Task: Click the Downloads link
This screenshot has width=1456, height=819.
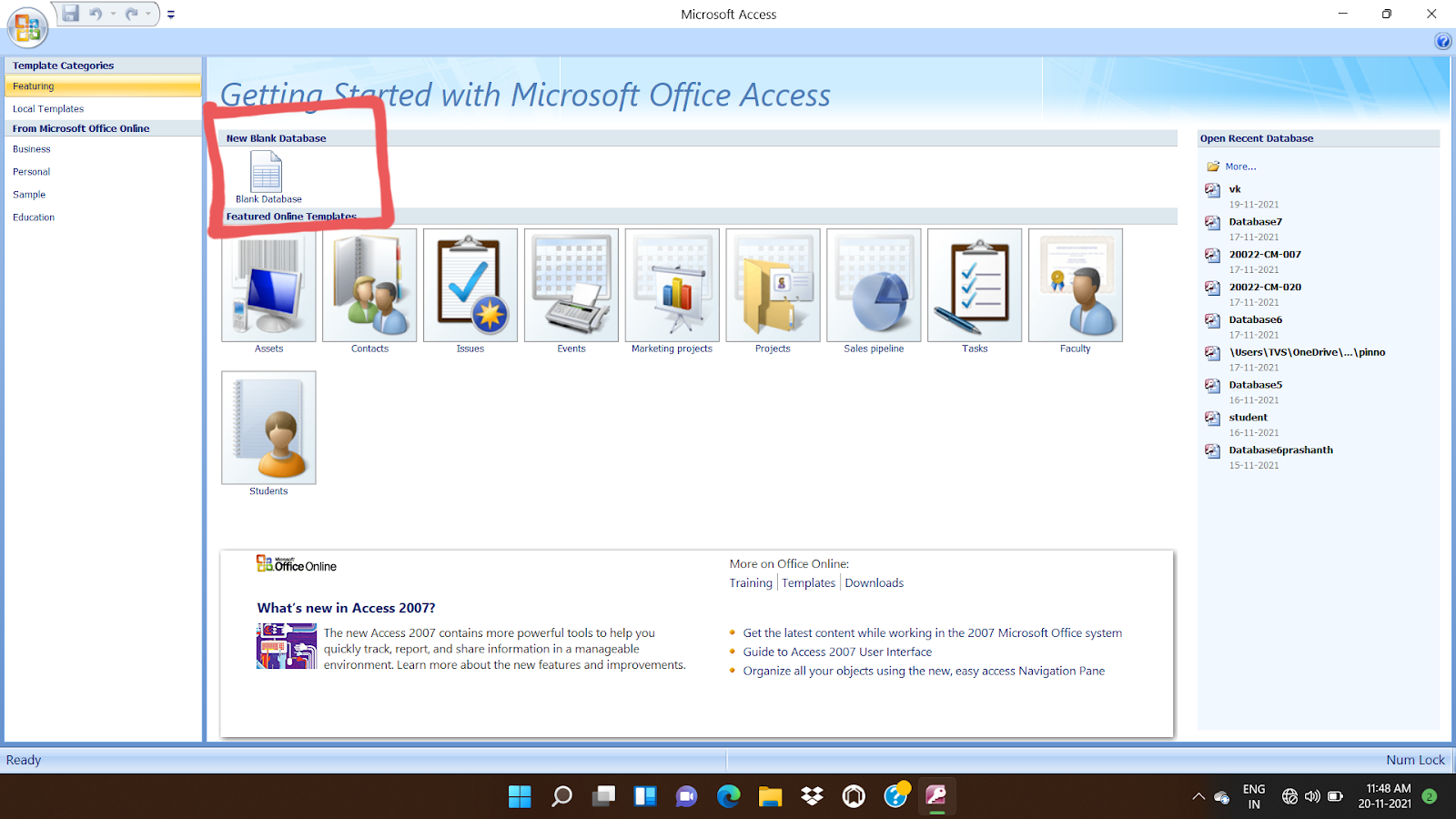Action: [x=874, y=583]
